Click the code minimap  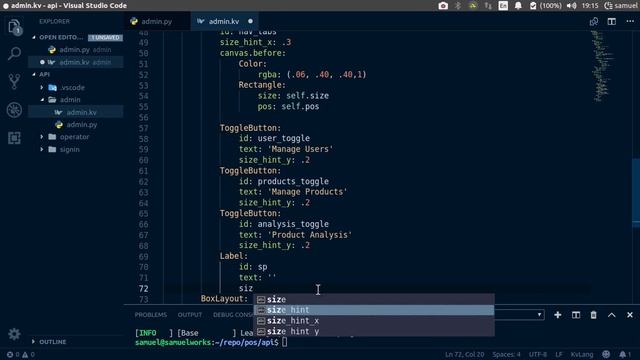601,66
